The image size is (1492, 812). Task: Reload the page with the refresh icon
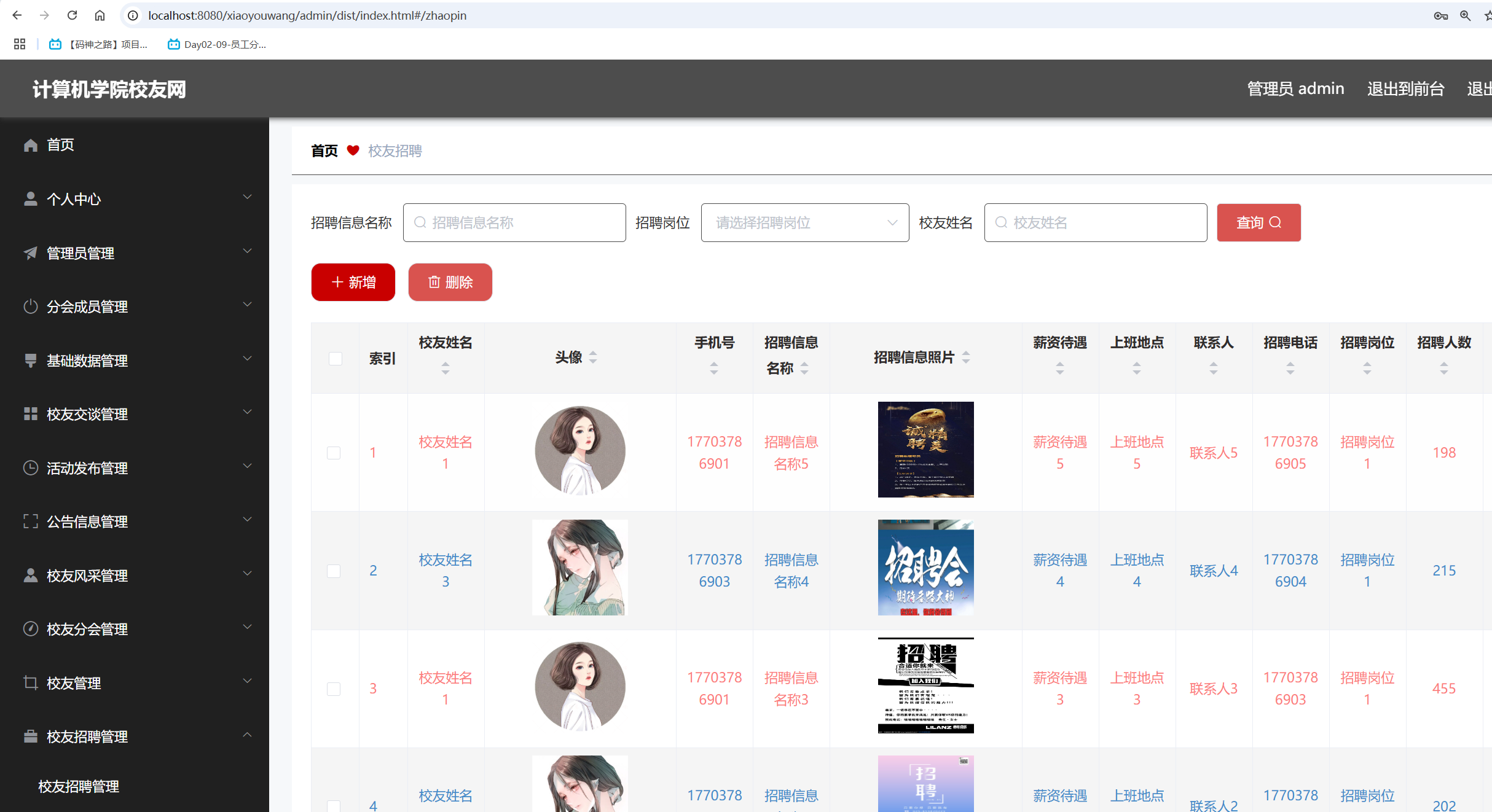(72, 15)
